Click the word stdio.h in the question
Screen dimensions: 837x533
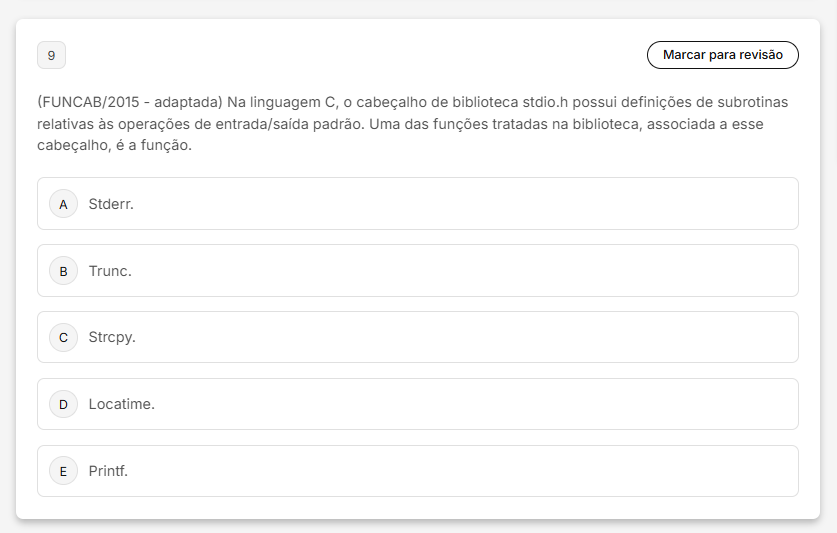coord(545,102)
